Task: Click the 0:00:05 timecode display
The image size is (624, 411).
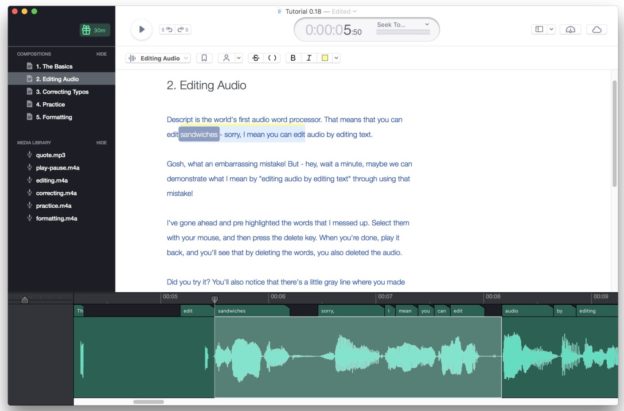Action: click(x=333, y=30)
